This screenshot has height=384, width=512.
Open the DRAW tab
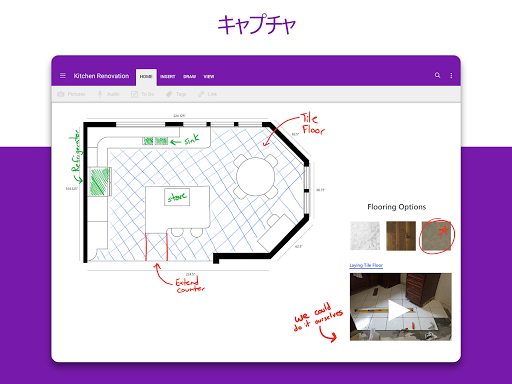[189, 77]
